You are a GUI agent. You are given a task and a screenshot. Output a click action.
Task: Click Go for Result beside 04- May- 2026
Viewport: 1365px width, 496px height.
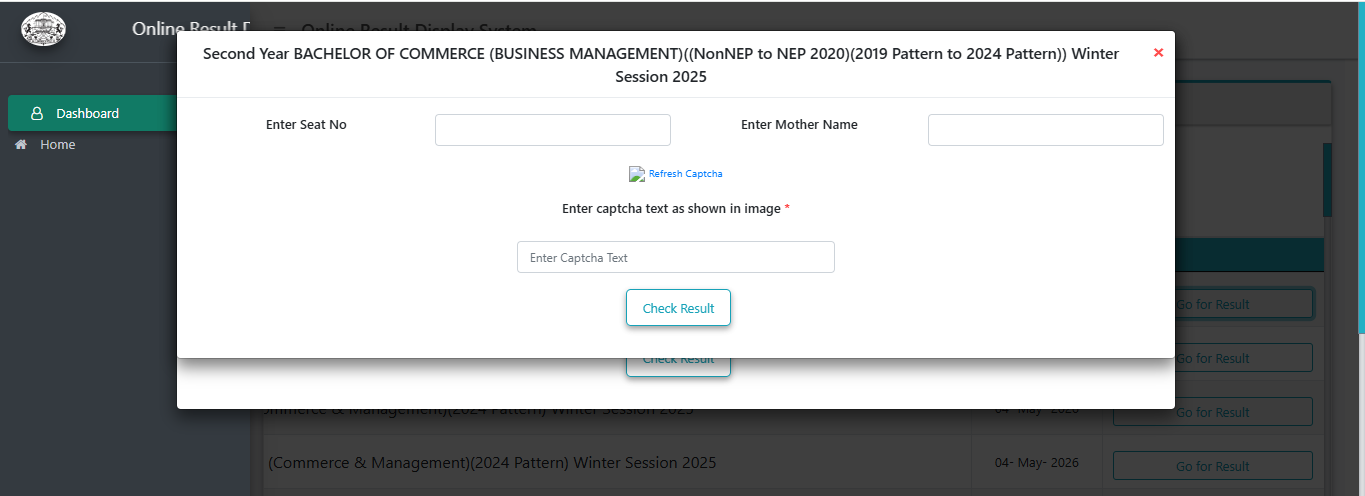tap(1212, 466)
